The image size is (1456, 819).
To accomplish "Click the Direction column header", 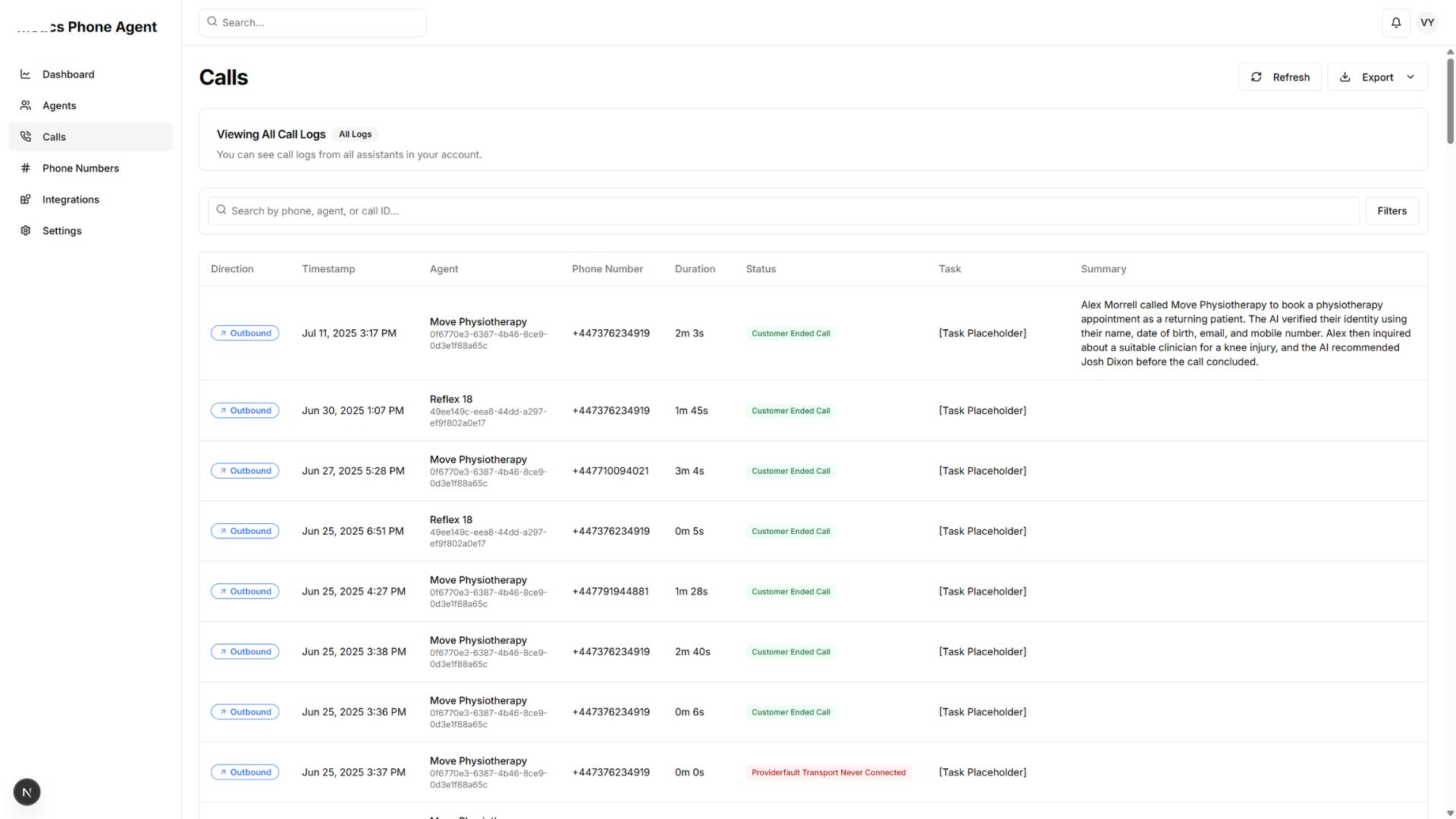I will tap(232, 269).
